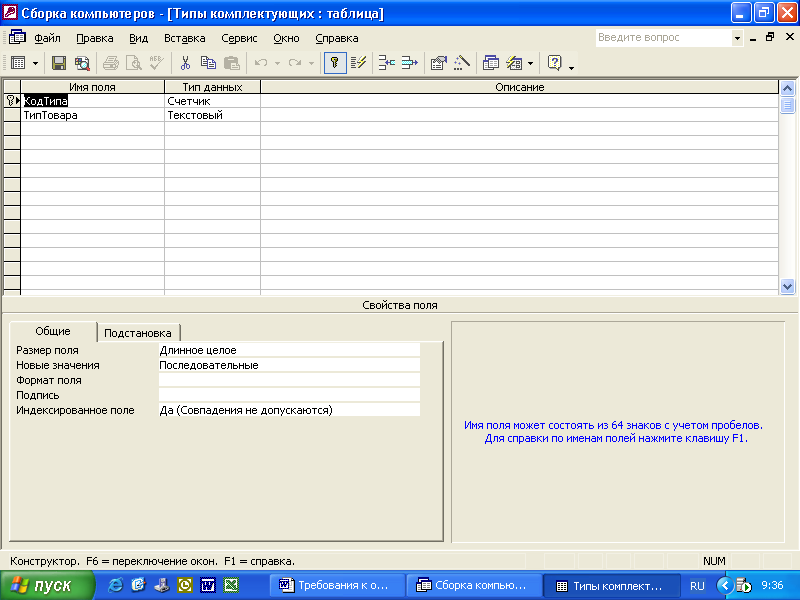Switch to 'Типы комплект…' taskbar button
Viewport: 800px width, 600px height.
611,586
